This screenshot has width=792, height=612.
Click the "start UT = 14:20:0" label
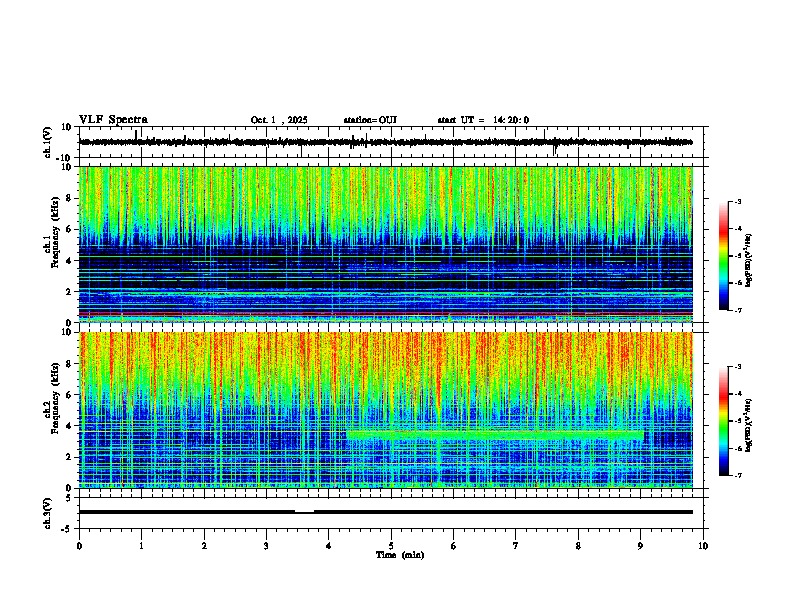(483, 120)
